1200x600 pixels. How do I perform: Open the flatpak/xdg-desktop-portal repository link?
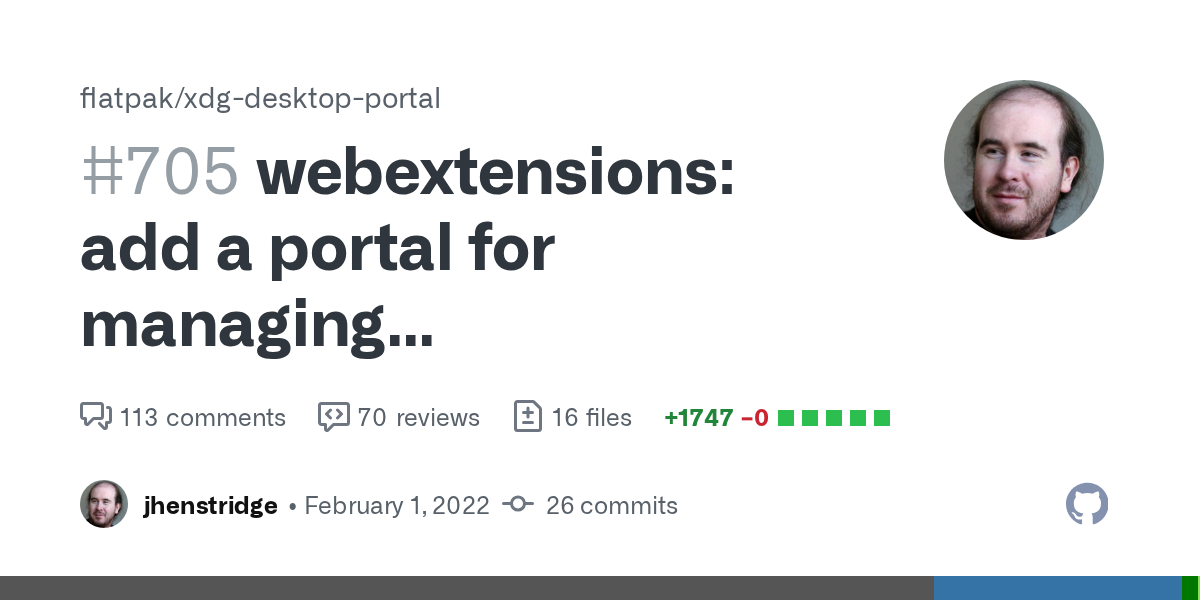(260, 99)
